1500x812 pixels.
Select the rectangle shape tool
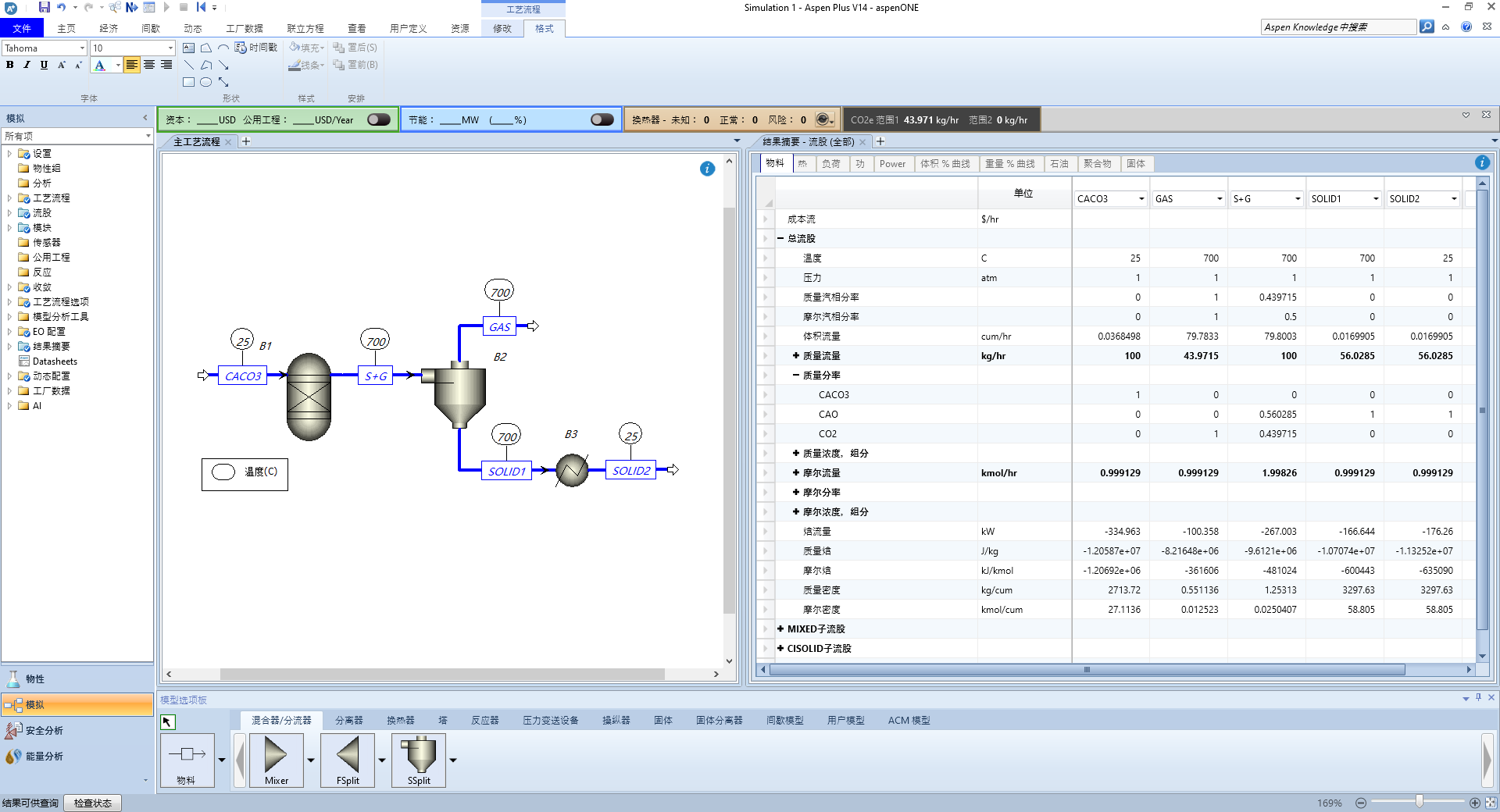pyautogui.click(x=189, y=82)
